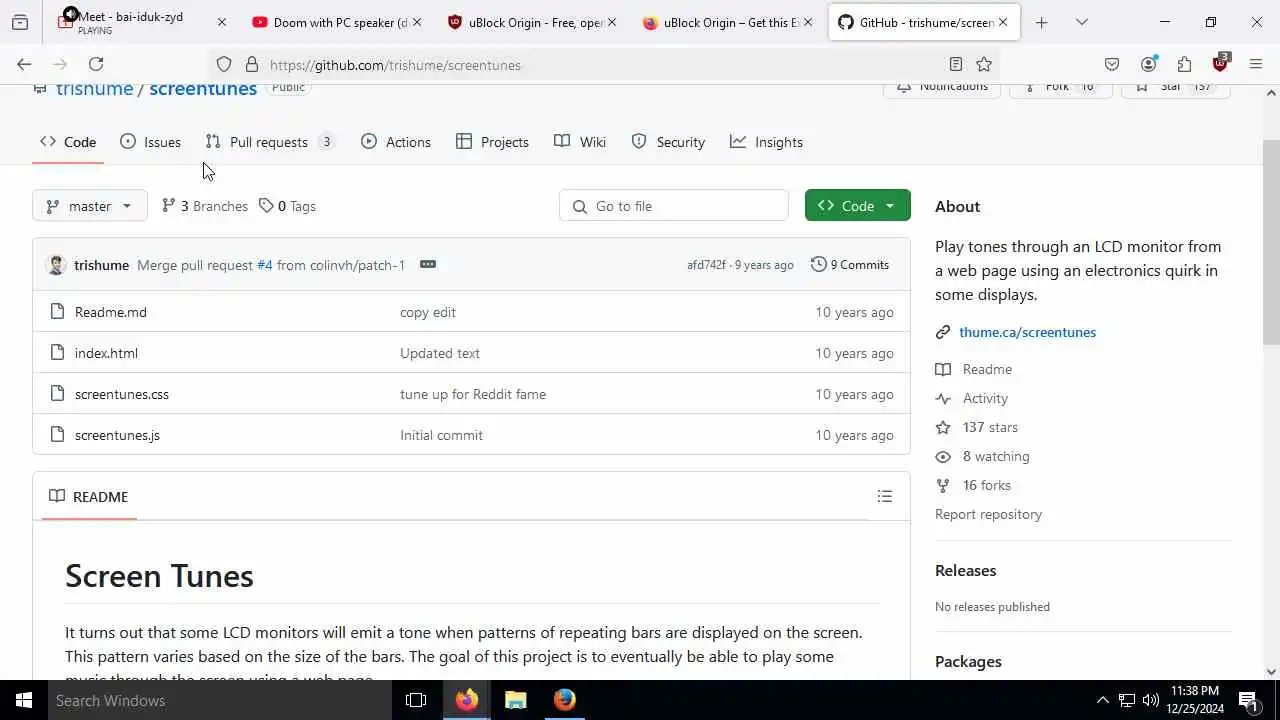Viewport: 1280px width, 720px height.
Task: Open the 0 Tags link
Action: tap(287, 206)
